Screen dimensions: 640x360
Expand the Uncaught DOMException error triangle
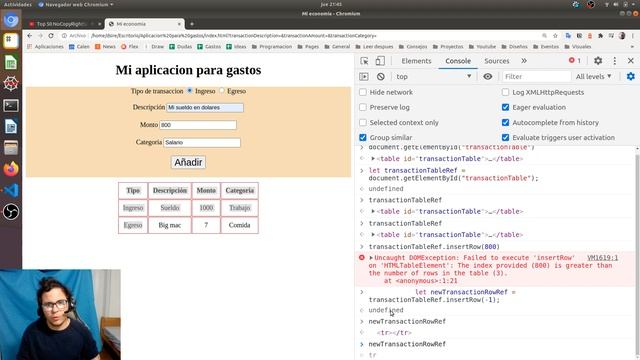tap(371, 258)
